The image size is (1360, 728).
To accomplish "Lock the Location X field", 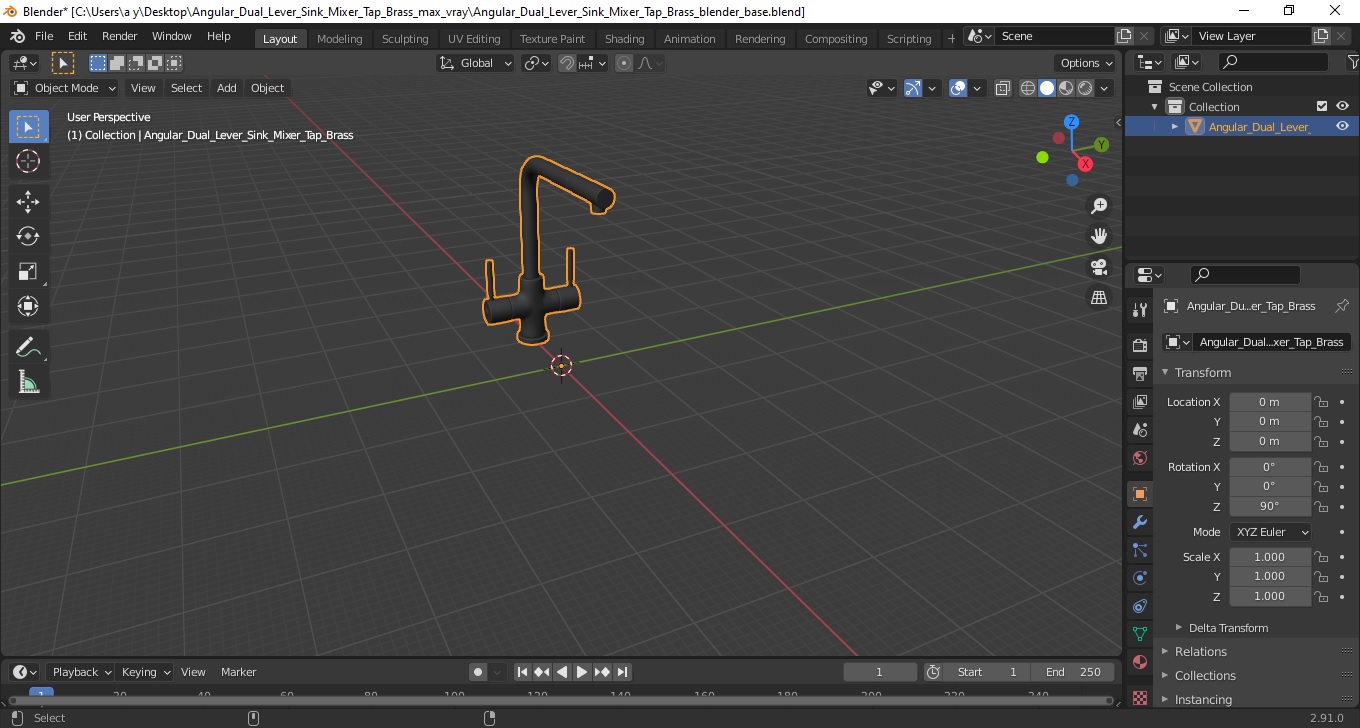I will [x=1321, y=402].
